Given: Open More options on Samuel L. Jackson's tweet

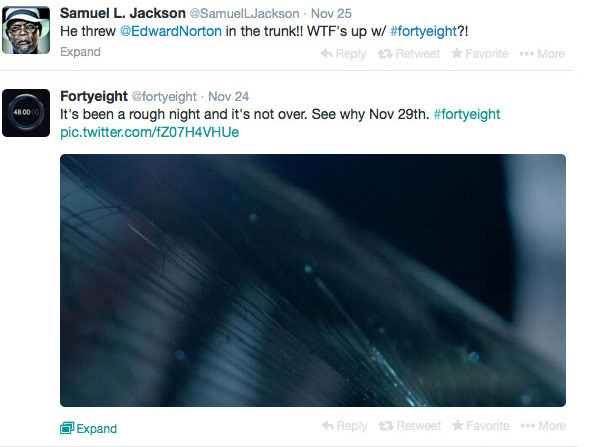Looking at the screenshot, I should [x=542, y=54].
